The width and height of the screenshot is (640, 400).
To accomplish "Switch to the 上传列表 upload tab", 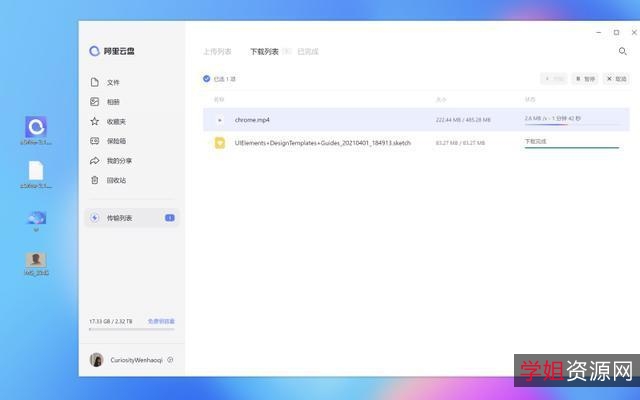I will pos(217,51).
